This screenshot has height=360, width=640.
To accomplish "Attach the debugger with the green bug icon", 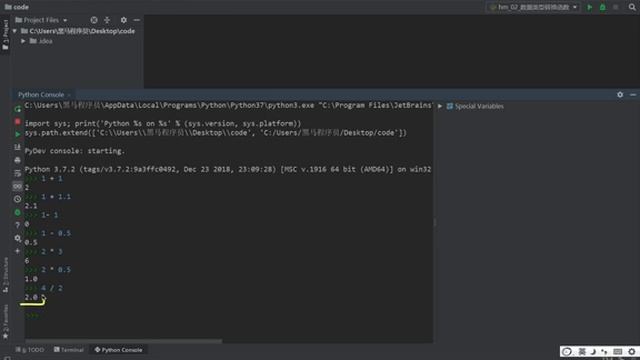I will tap(18, 212).
